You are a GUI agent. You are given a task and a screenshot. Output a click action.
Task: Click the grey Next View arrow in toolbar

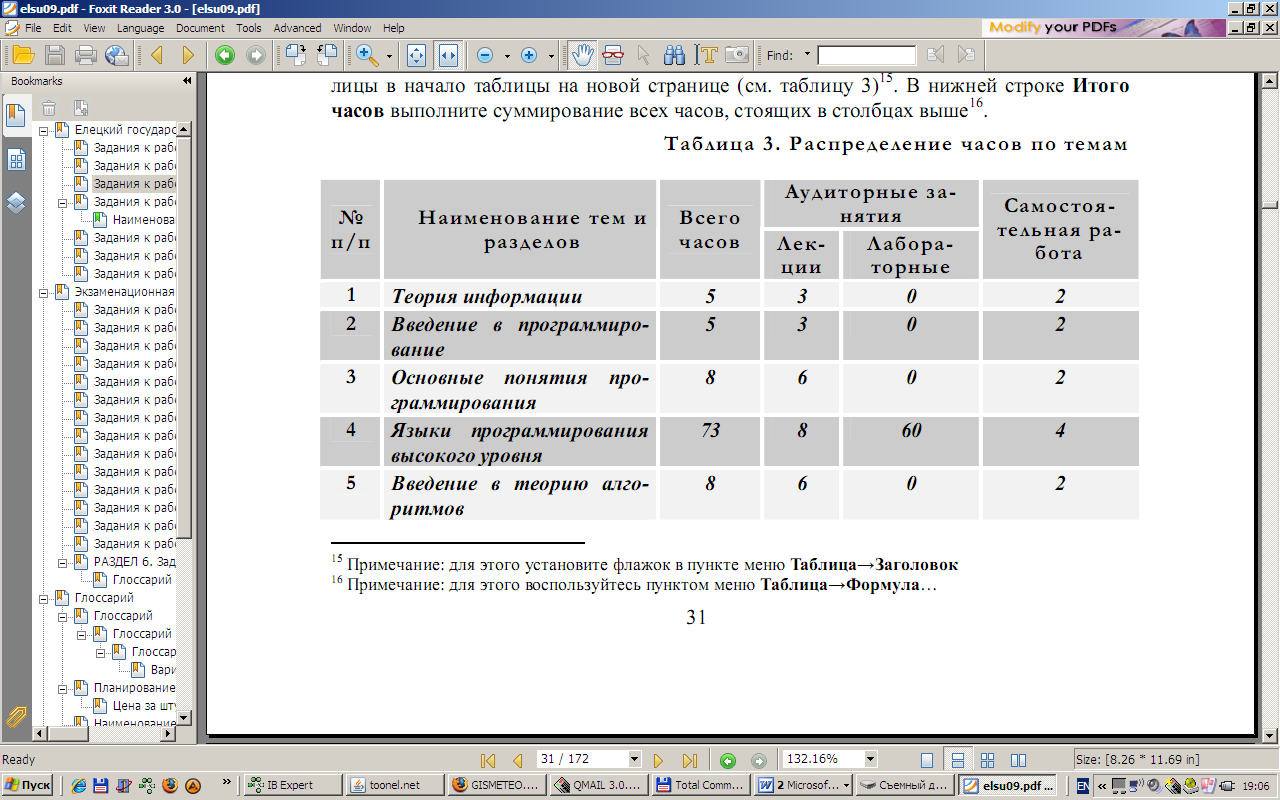pyautogui.click(x=256, y=55)
